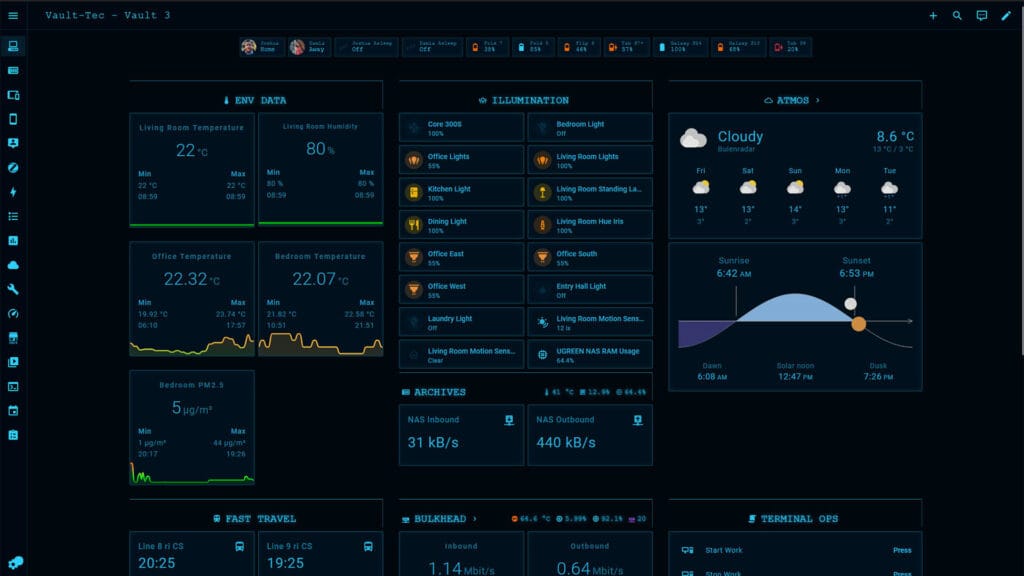The height and width of the screenshot is (576, 1024).
Task: Select Tuesday in the weather forecast
Action: (889, 196)
